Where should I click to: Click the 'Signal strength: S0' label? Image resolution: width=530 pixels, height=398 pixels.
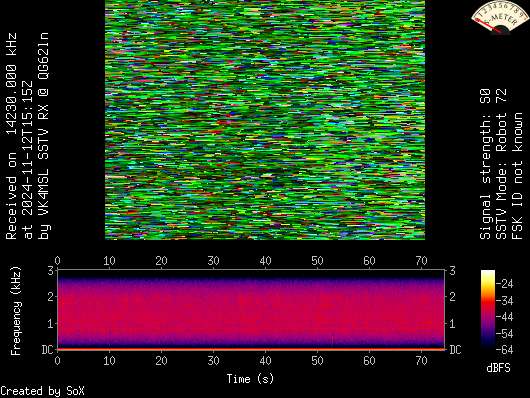[485, 164]
